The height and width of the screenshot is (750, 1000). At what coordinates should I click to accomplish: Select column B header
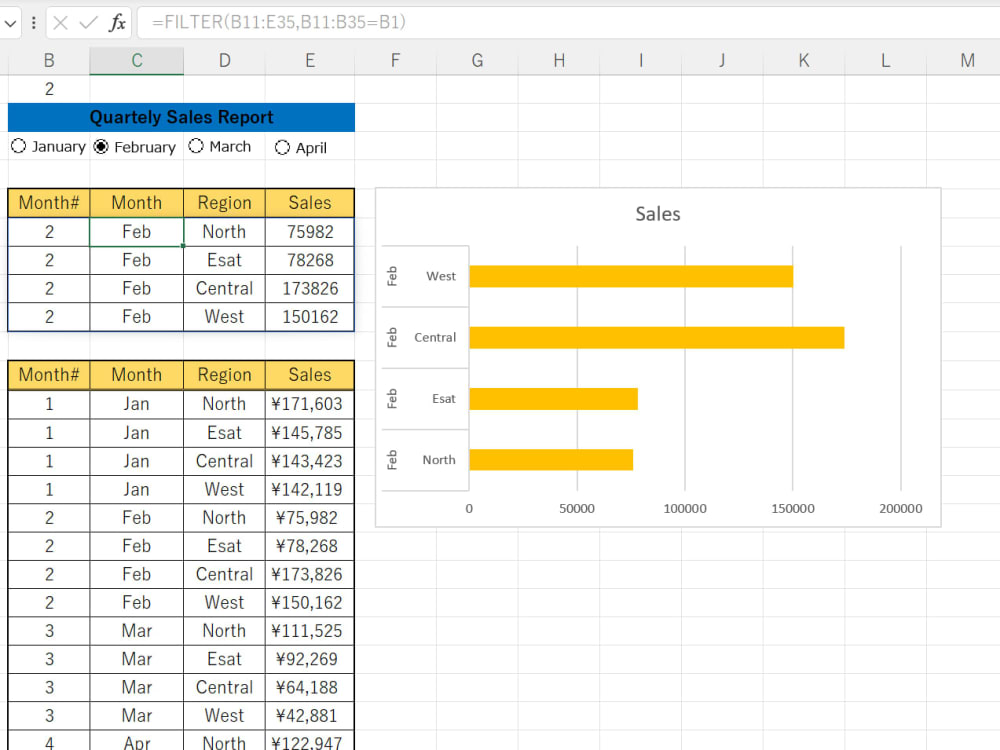pyautogui.click(x=48, y=60)
